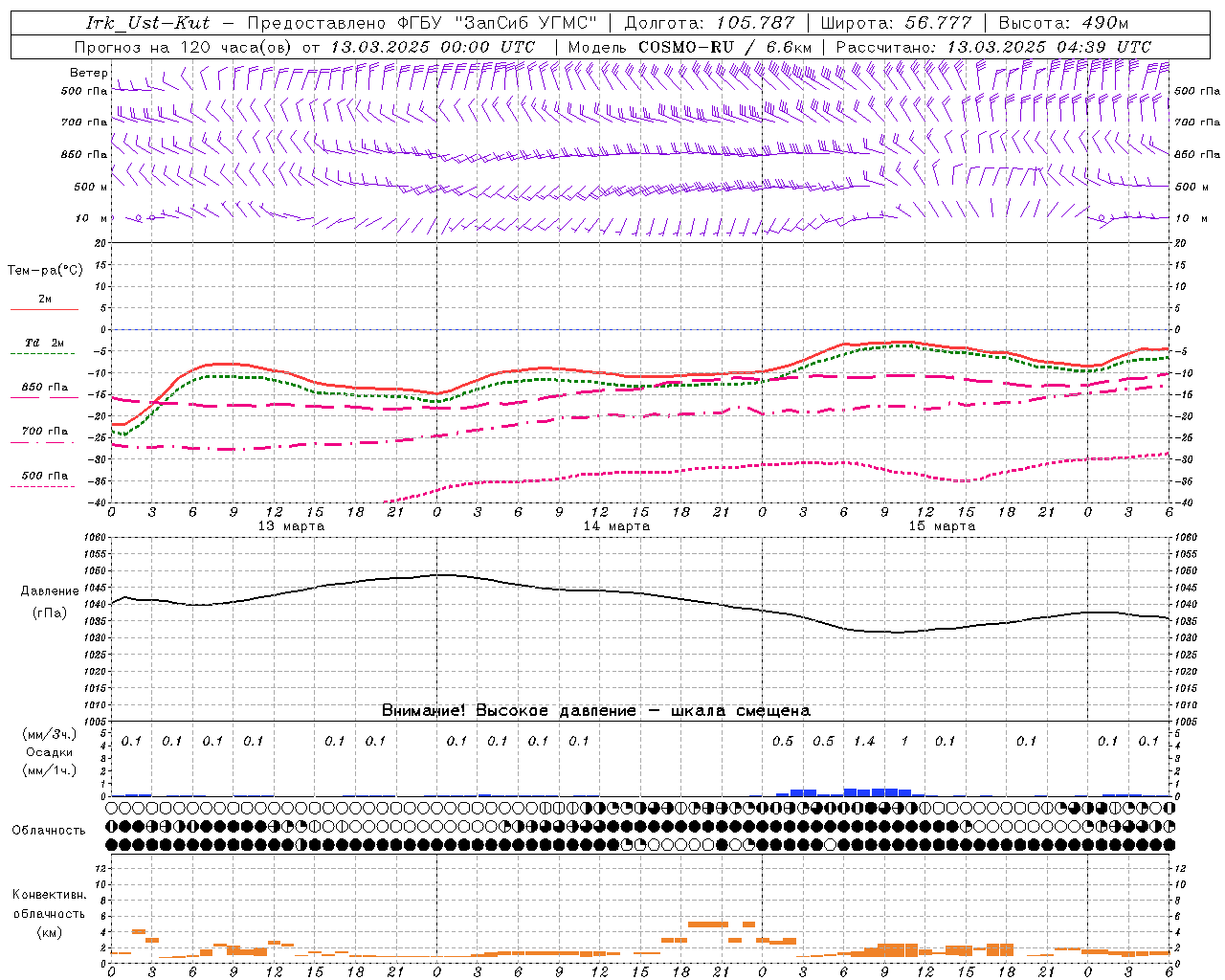Screen dimensions: 1225x980
Task: Select the Тем-ра(°C) axis title
Action: [x=45, y=271]
